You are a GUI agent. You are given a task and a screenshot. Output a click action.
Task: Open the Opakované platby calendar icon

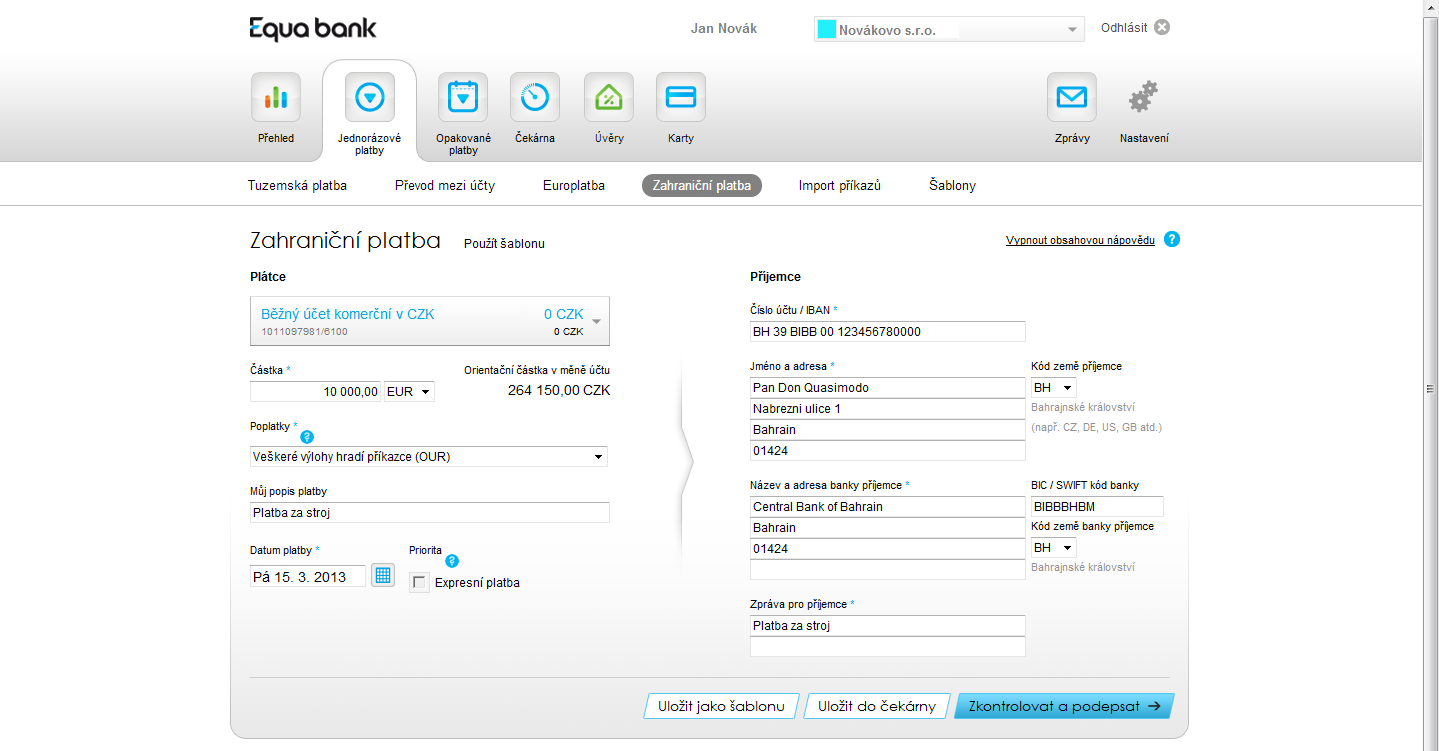pos(463,97)
